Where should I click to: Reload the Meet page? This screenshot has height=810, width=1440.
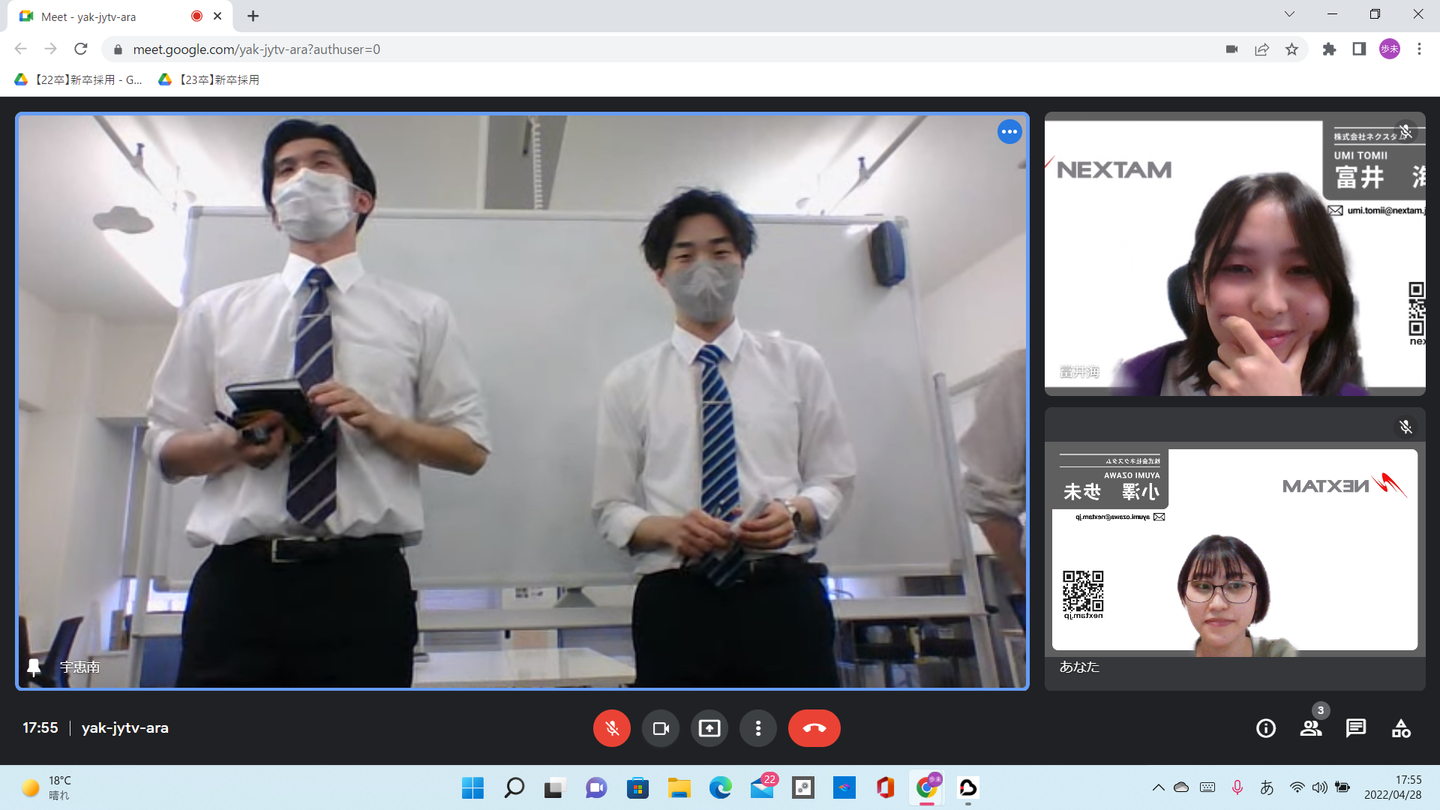81,49
